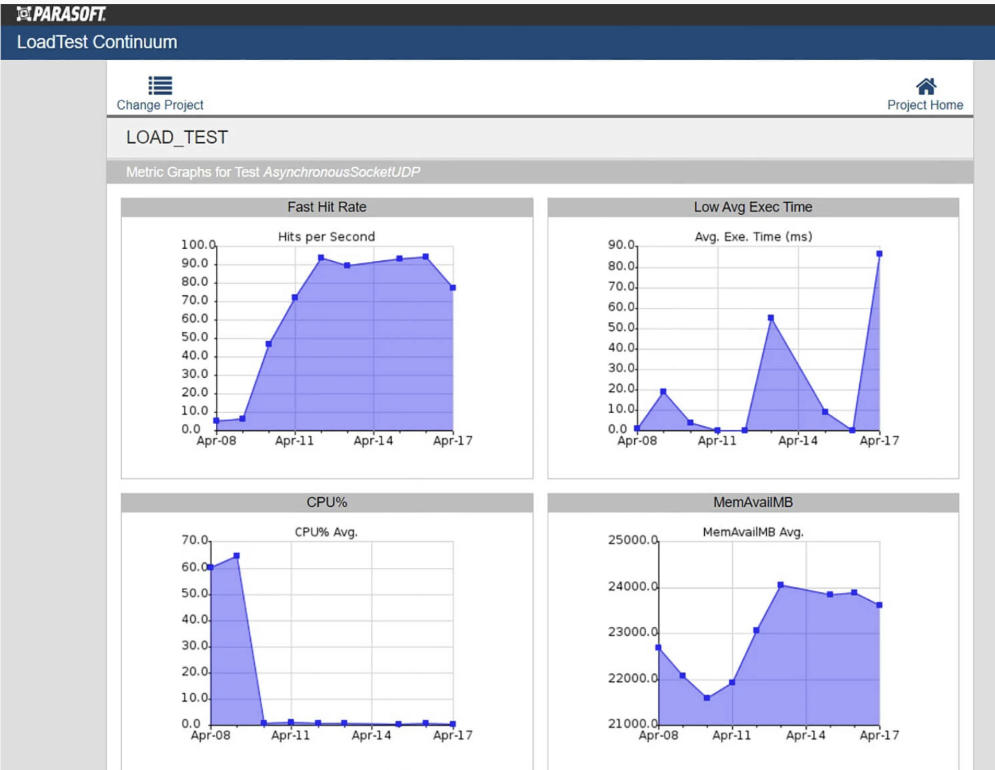
Task: Click the CPU% Avg. chart title
Action: coord(326,532)
